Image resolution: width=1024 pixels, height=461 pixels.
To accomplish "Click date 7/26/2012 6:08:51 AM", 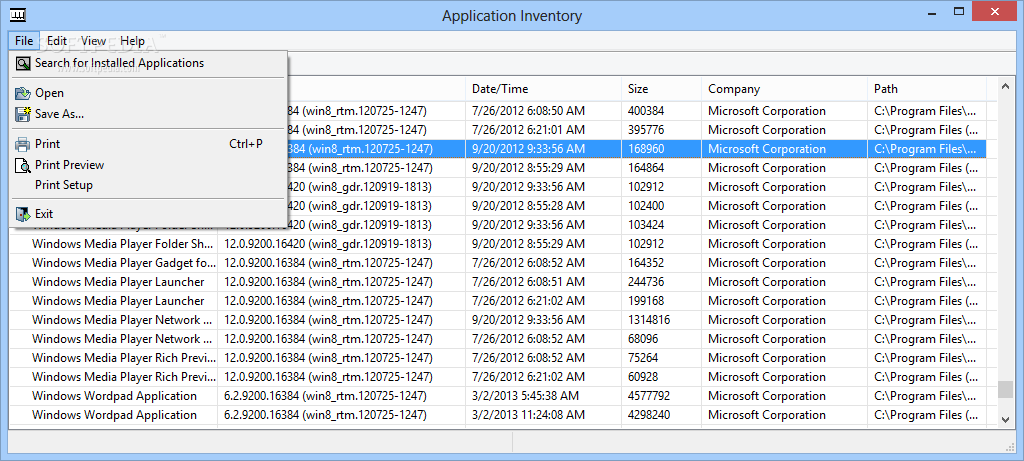I will (x=528, y=282).
